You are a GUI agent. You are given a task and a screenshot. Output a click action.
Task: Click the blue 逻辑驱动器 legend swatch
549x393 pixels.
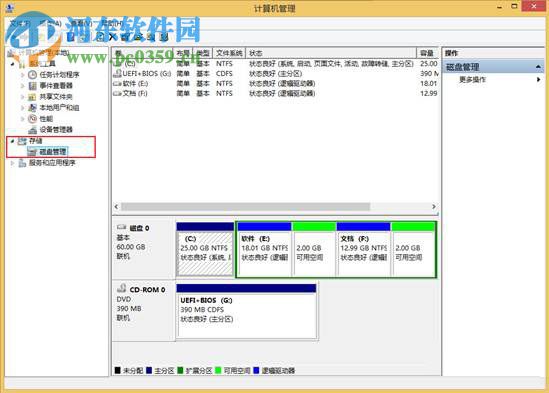(x=256, y=370)
